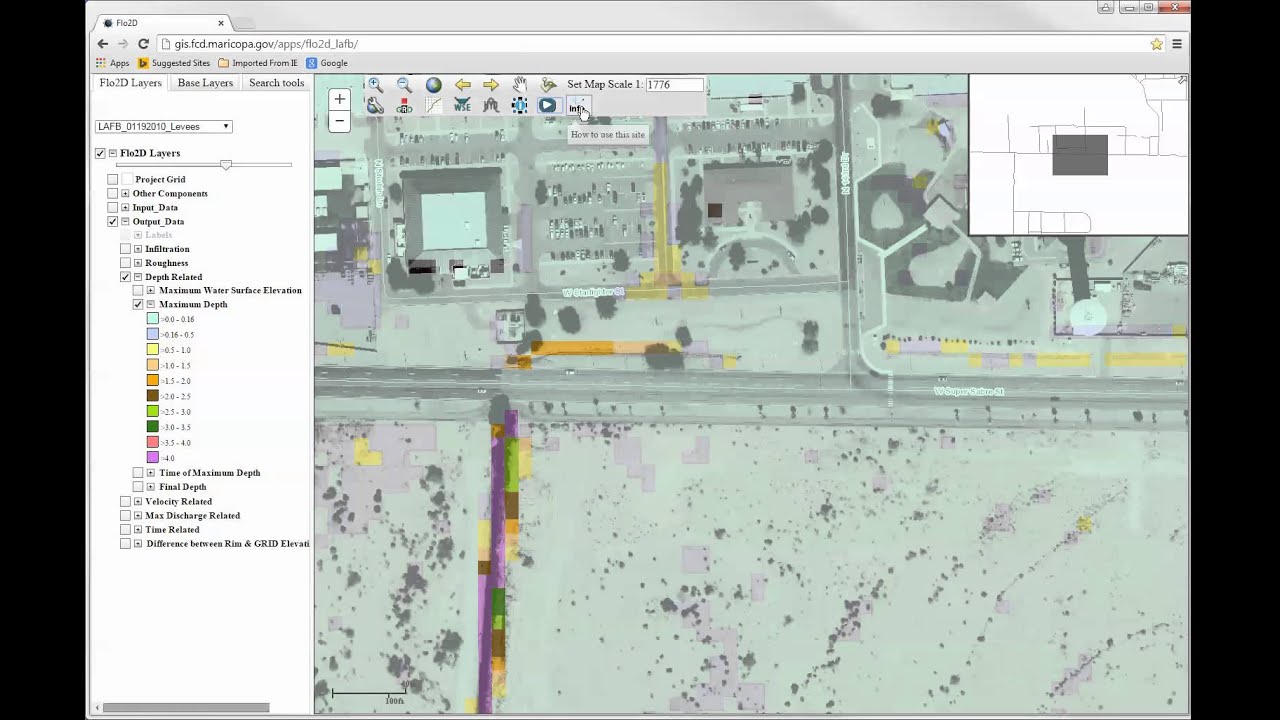Activate the Pan hand tool

520,85
